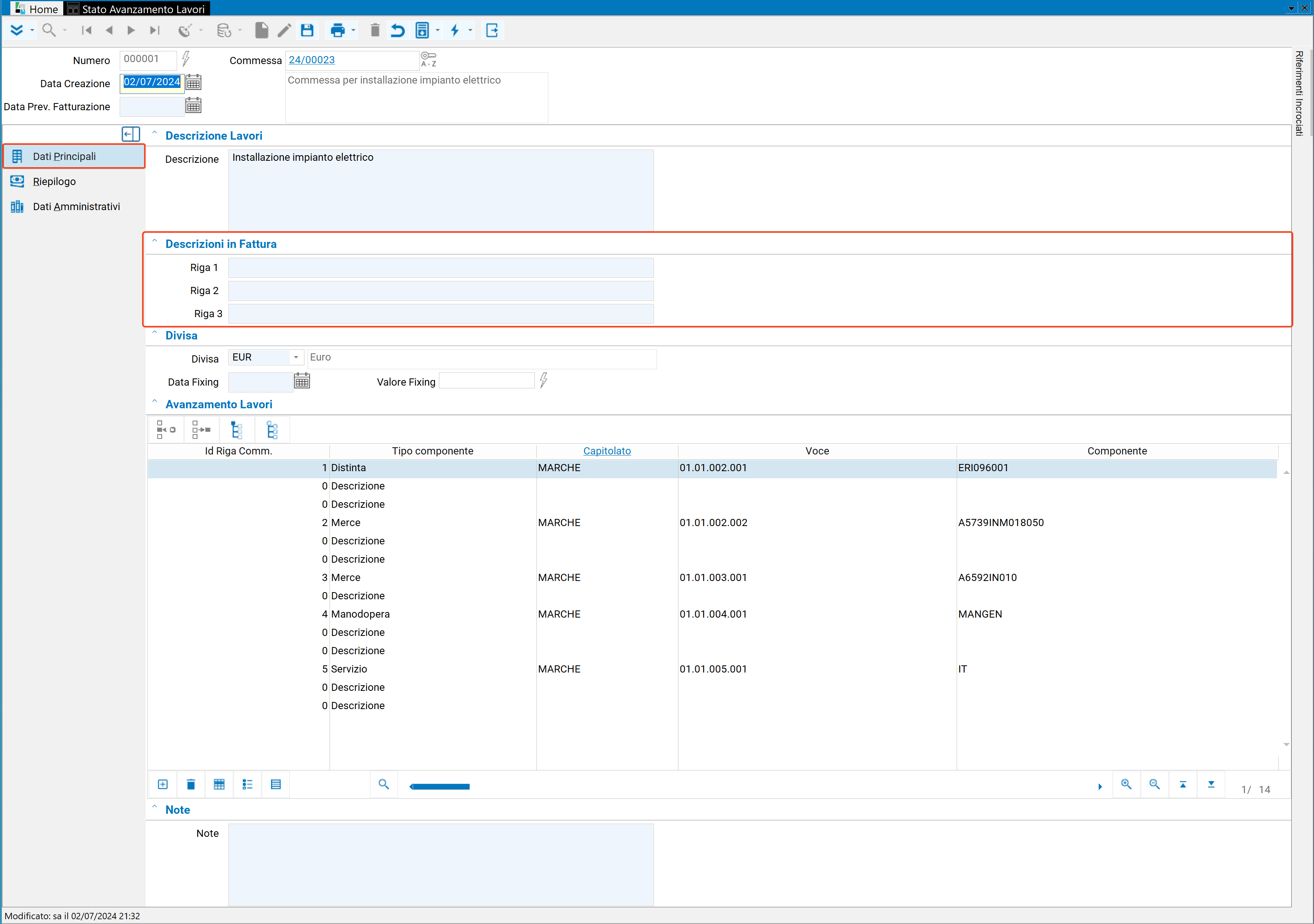Delete the selected grid row
The image size is (1314, 924).
(191, 784)
